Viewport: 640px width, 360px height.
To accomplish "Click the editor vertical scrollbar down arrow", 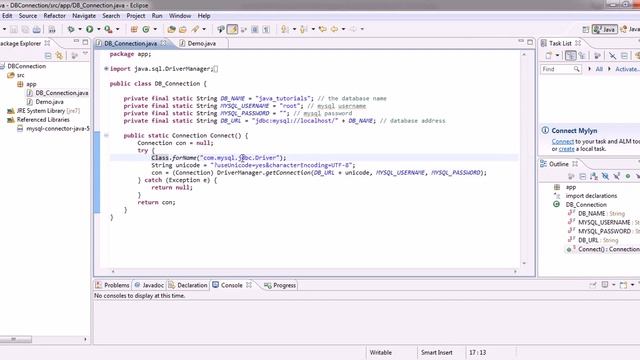I will point(524,263).
